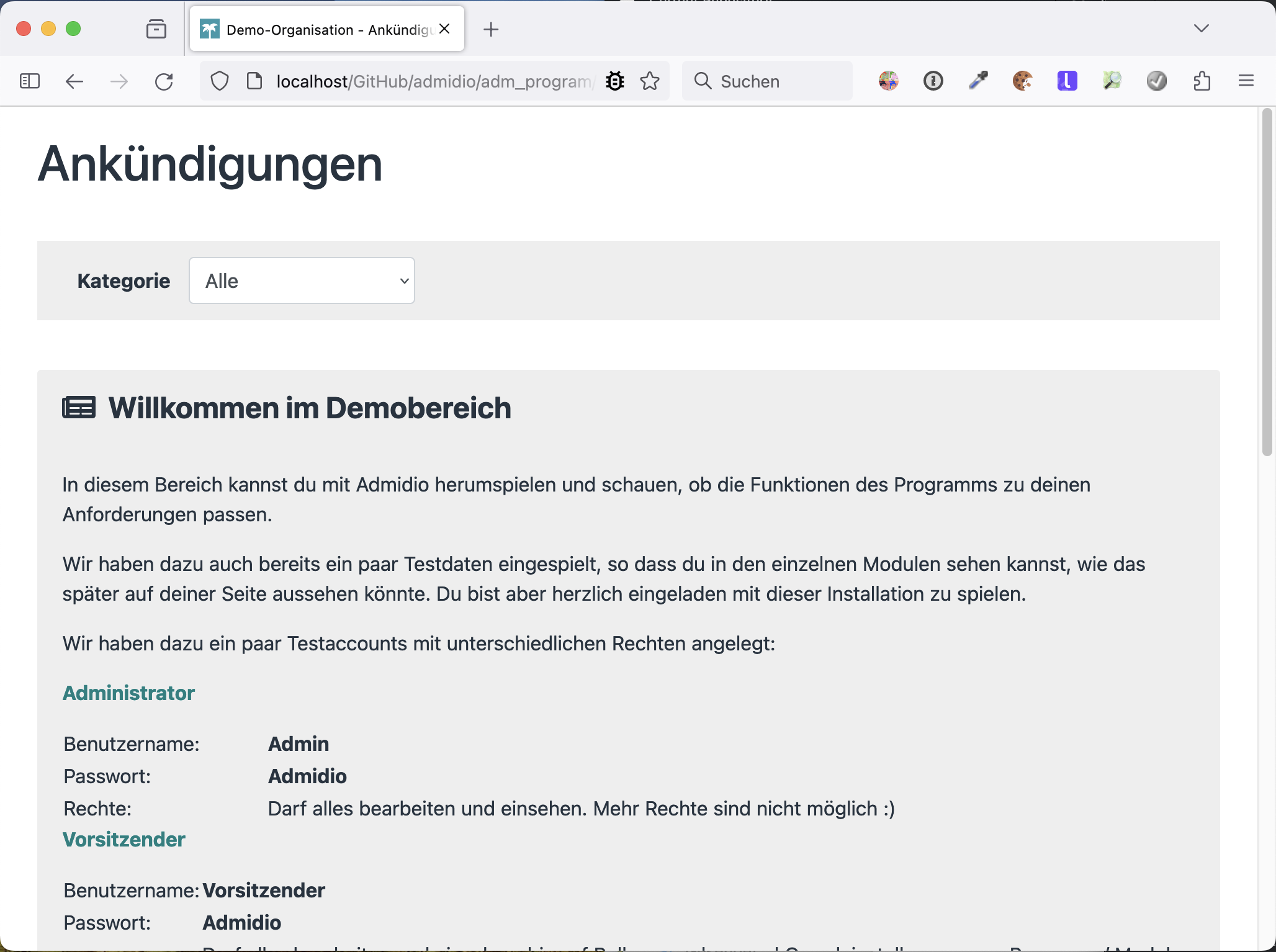The height and width of the screenshot is (952, 1276).
Task: Click the purple L extension icon
Action: click(x=1067, y=81)
